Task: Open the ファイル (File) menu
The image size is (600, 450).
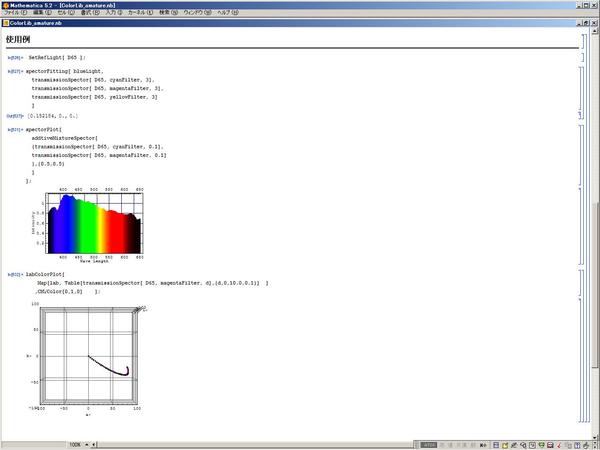Action: [x=18, y=12]
